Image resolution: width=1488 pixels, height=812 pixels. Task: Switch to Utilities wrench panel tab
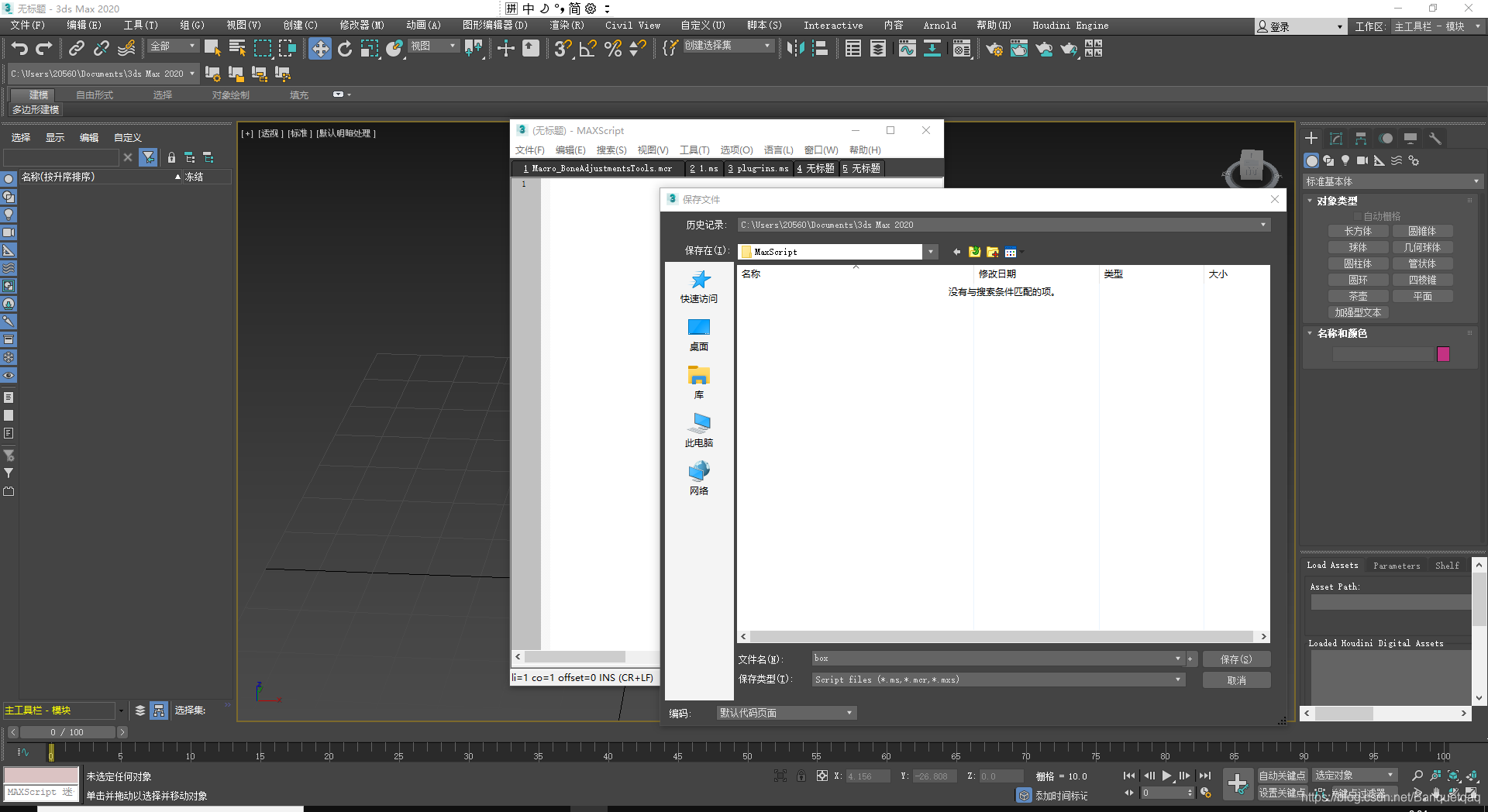1435,139
